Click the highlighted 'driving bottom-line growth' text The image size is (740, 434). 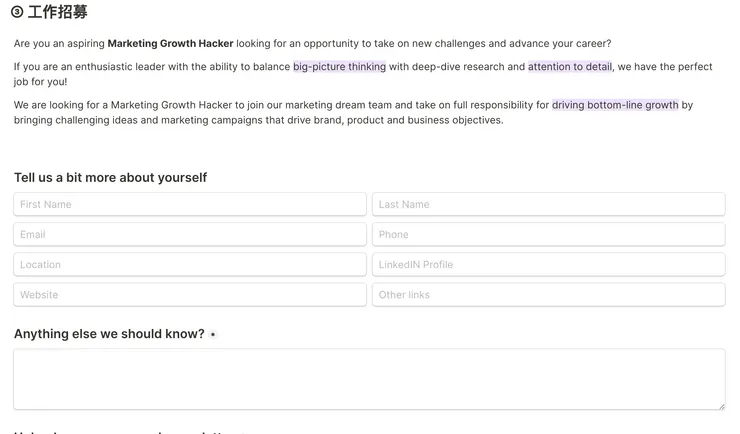click(615, 105)
